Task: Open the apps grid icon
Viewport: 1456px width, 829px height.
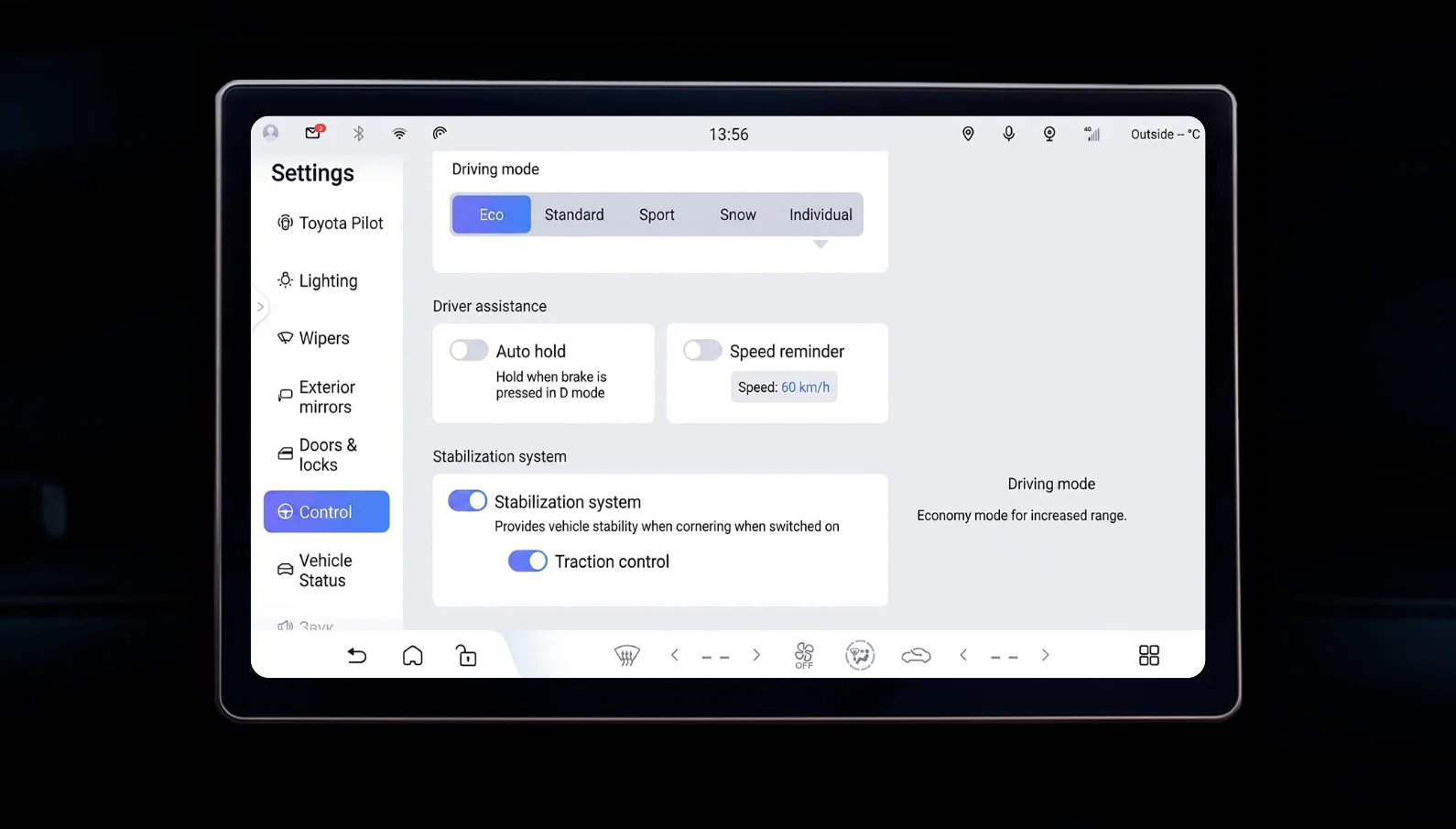Action: 1149,655
